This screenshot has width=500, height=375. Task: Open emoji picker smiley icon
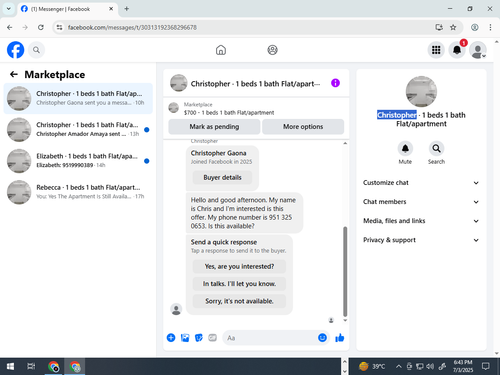click(x=322, y=338)
